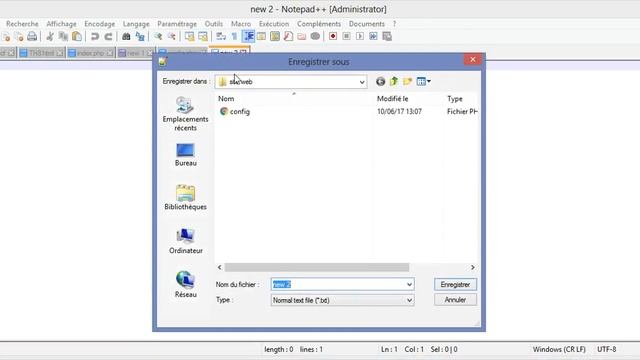Open the Exécution menu

(x=274, y=24)
